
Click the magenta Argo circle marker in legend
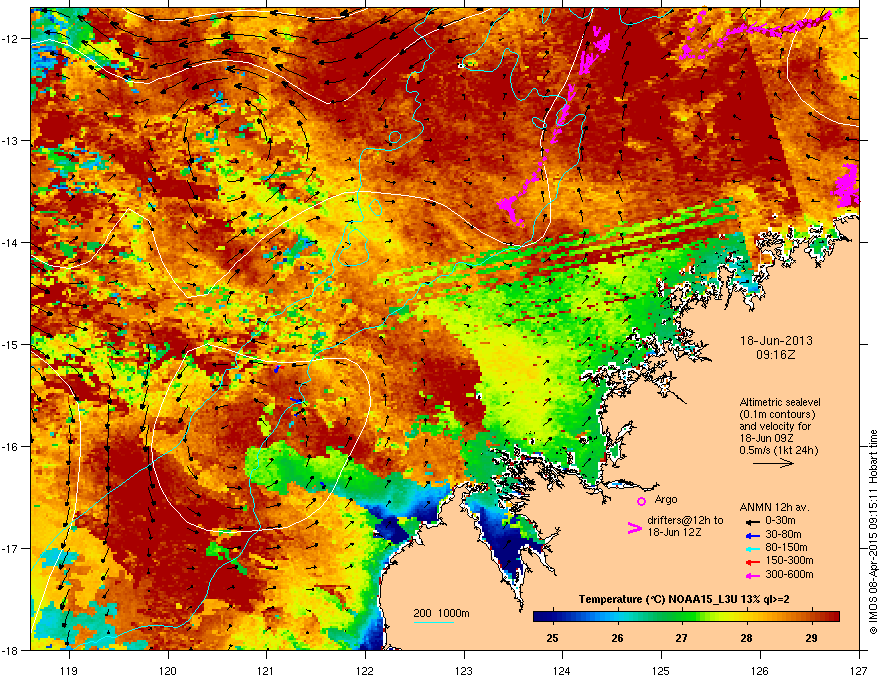(x=641, y=501)
